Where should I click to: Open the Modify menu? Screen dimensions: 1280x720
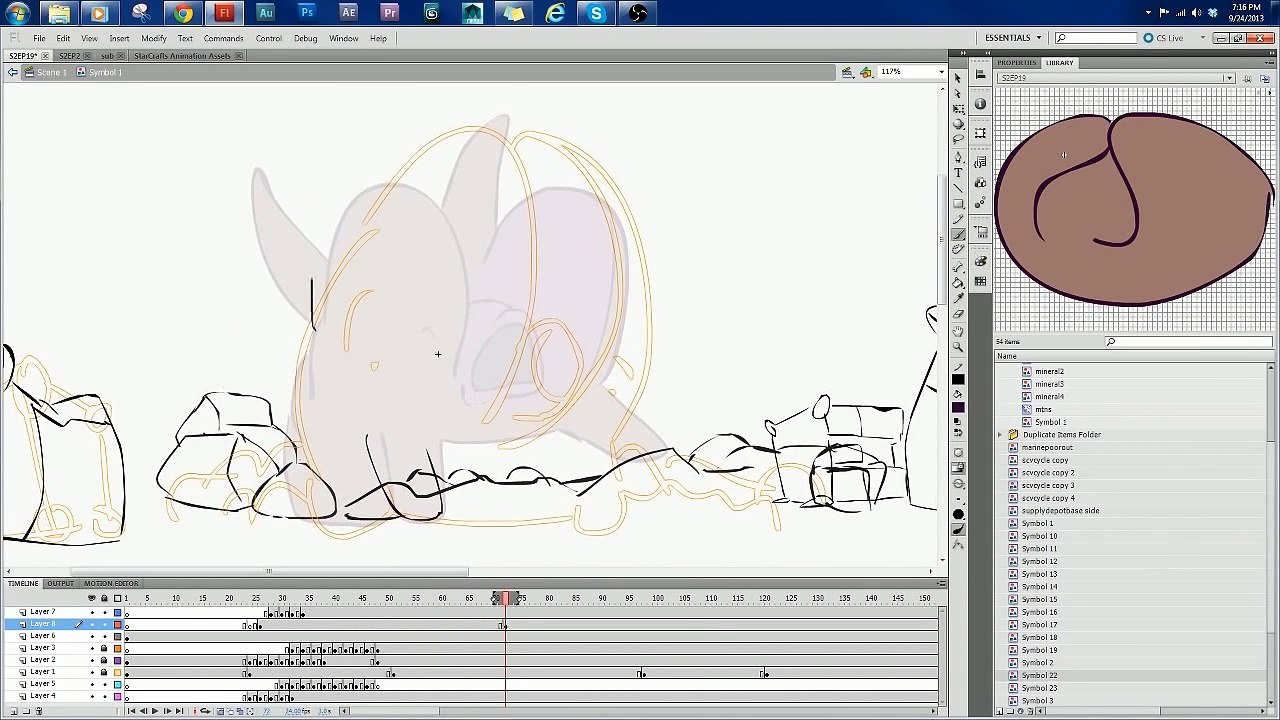point(154,38)
